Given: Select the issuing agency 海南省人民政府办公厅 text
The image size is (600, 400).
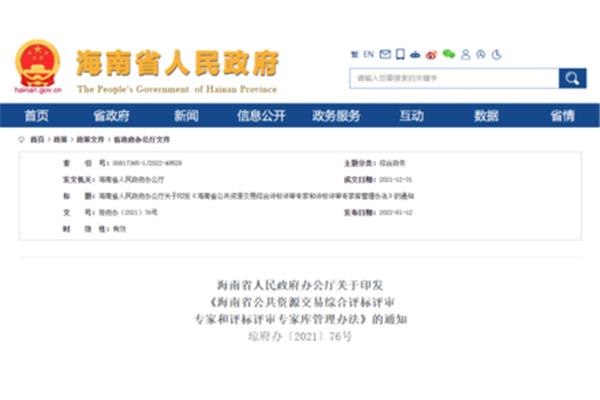Looking at the screenshot, I should coord(132,180).
